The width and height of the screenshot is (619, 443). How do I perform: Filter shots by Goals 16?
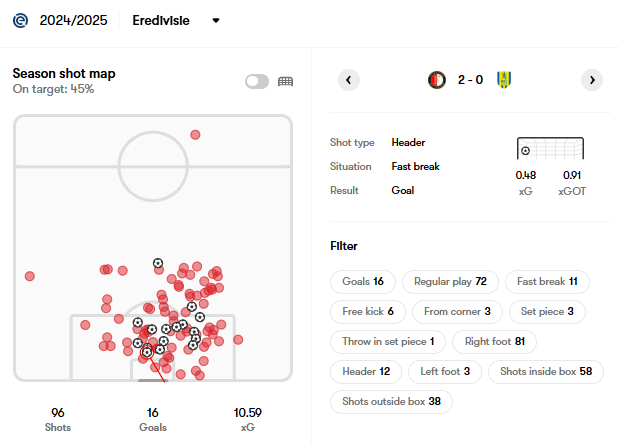click(x=363, y=281)
